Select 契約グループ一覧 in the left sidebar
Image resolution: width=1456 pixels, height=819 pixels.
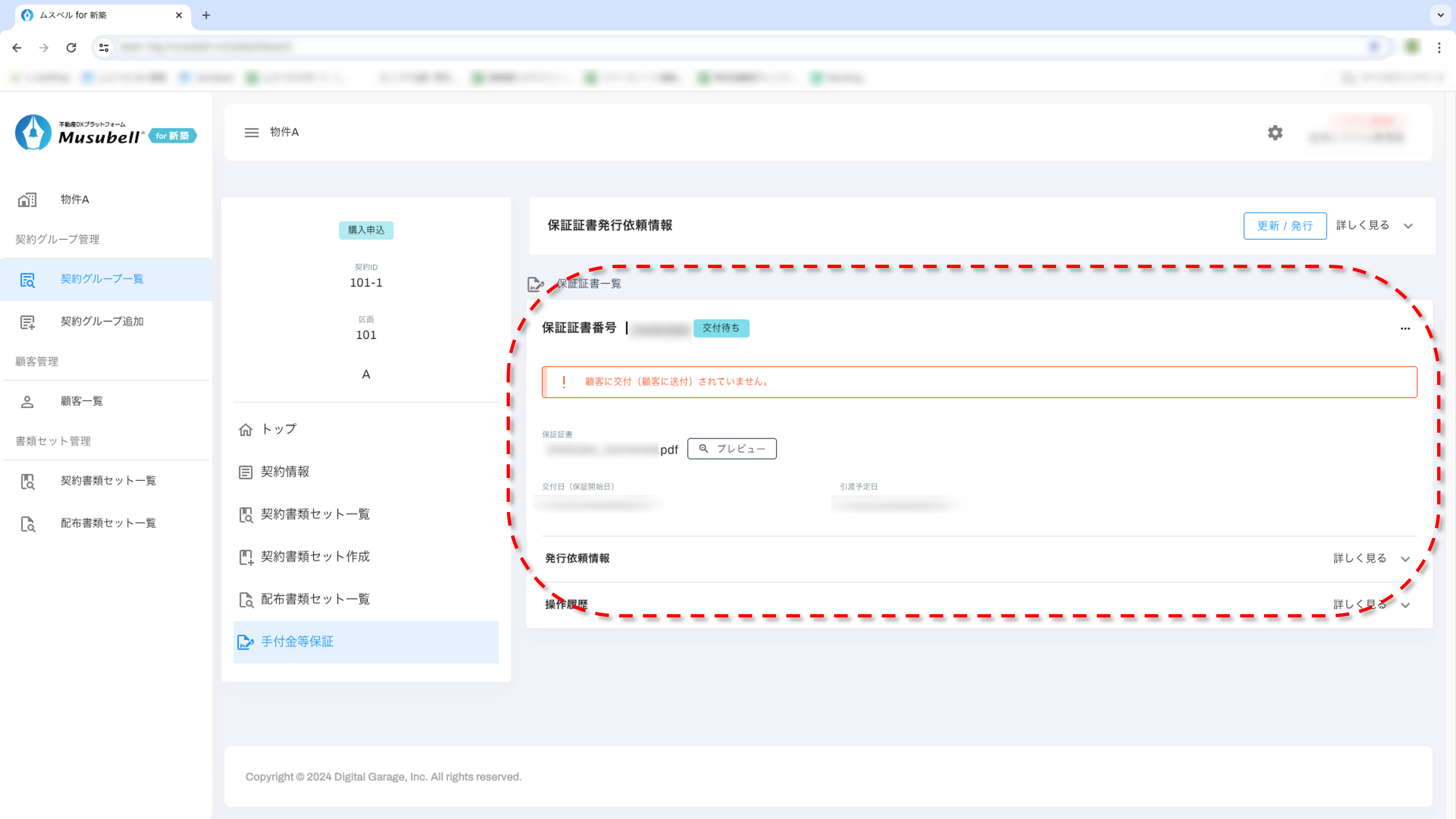[102, 279]
